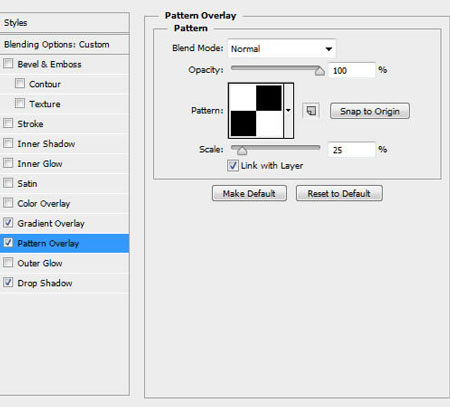Image resolution: width=450 pixels, height=407 pixels.
Task: Enable the Inner Shadow checkbox
Action: coord(8,143)
